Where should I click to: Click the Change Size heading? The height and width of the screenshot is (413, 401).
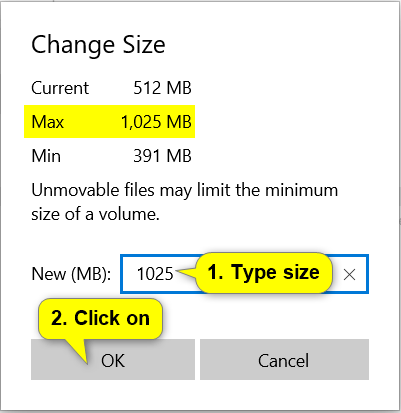(x=98, y=45)
